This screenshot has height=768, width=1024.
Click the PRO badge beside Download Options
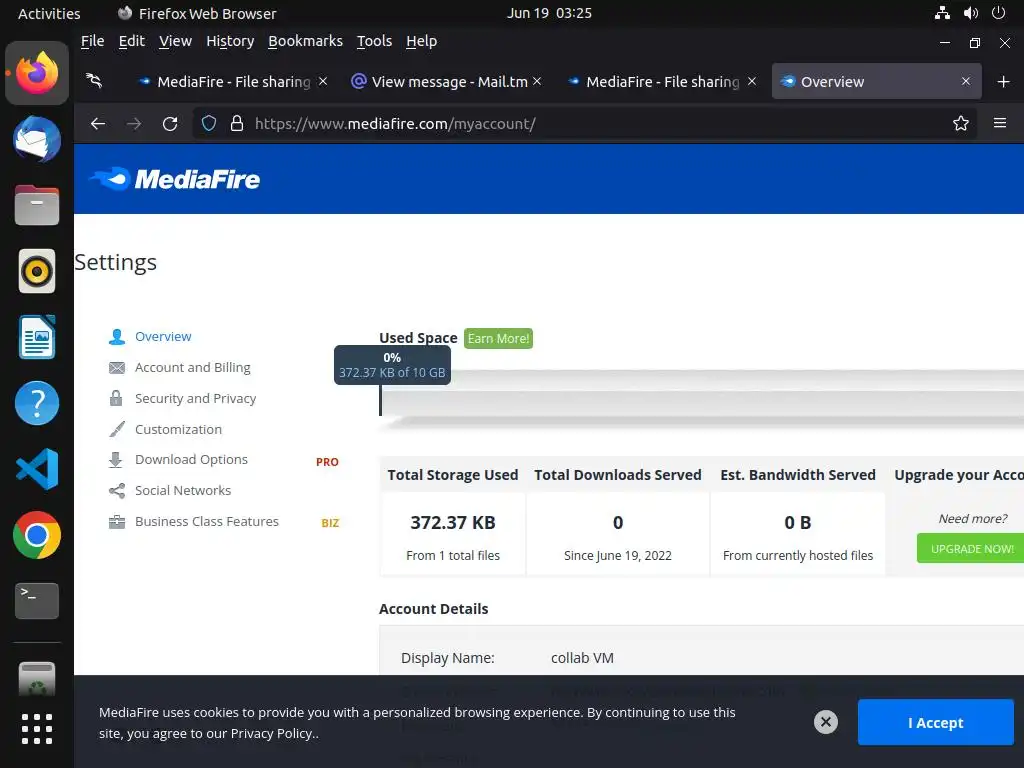327,462
